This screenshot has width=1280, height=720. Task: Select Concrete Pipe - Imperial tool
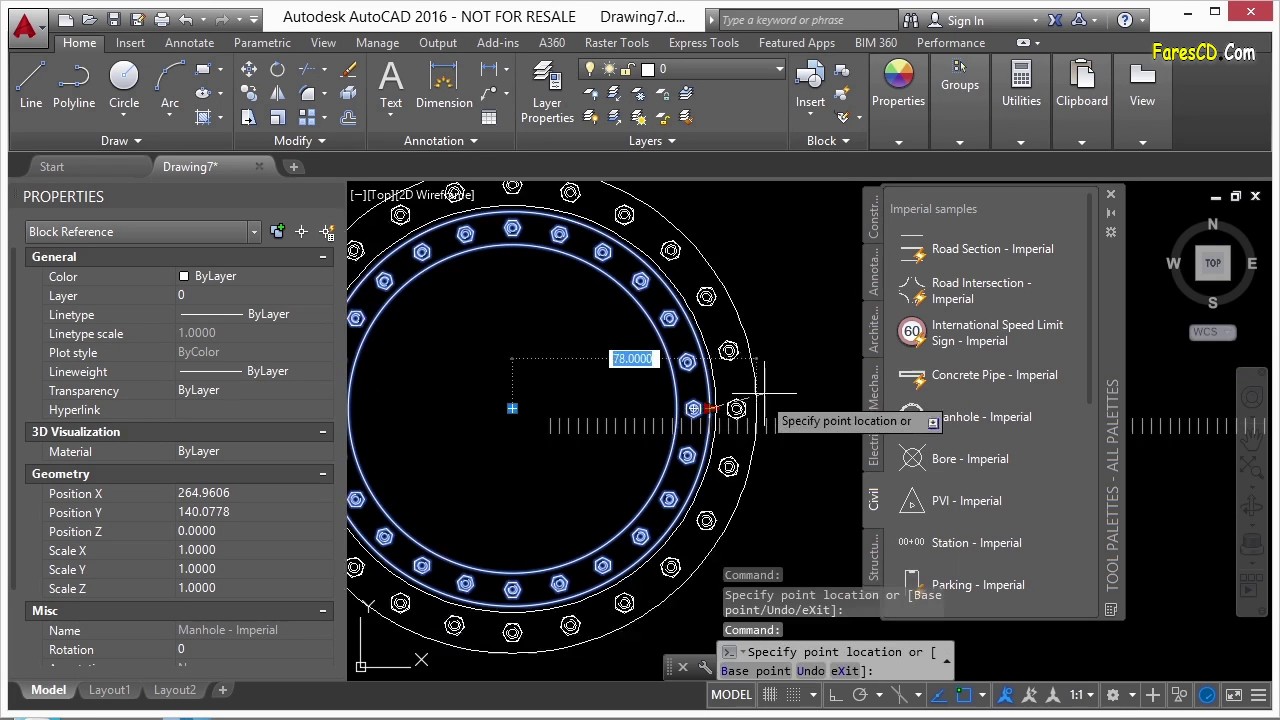click(980, 375)
